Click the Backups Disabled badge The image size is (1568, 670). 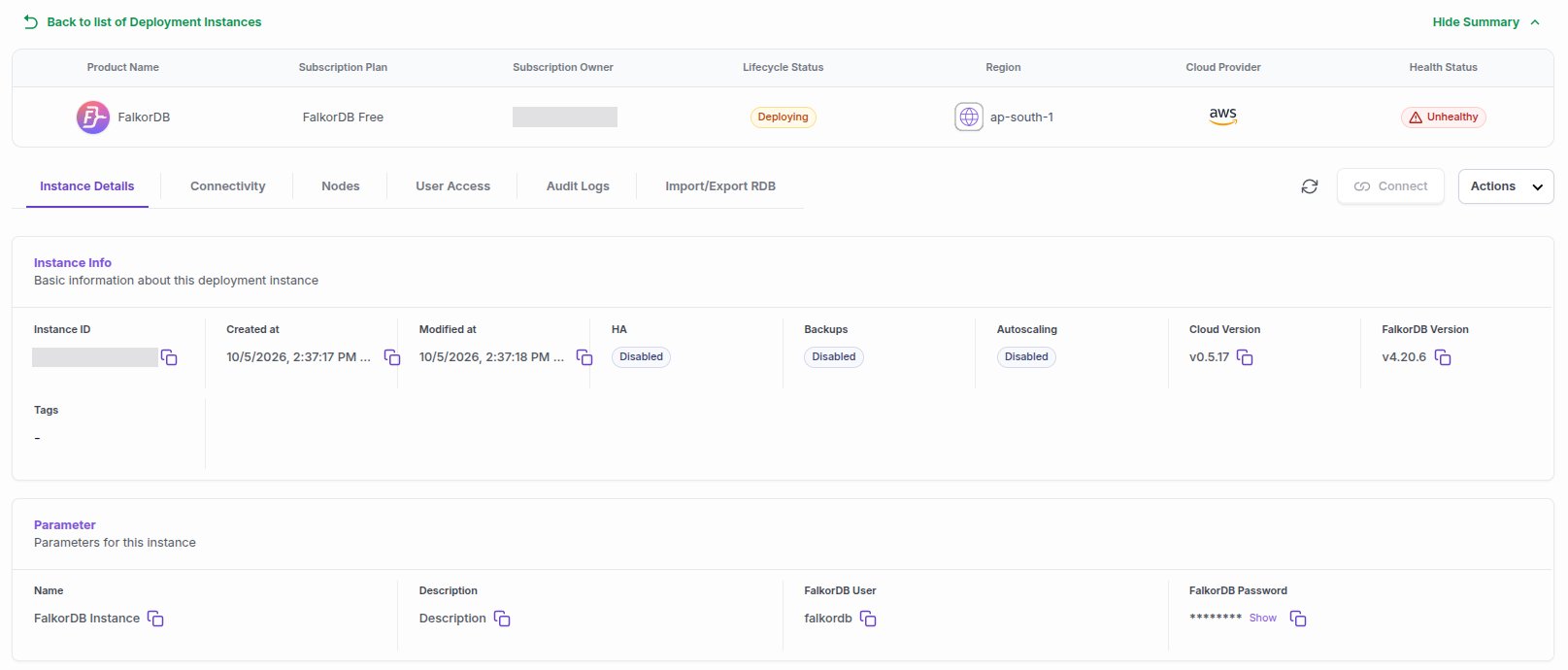pyautogui.click(x=834, y=357)
